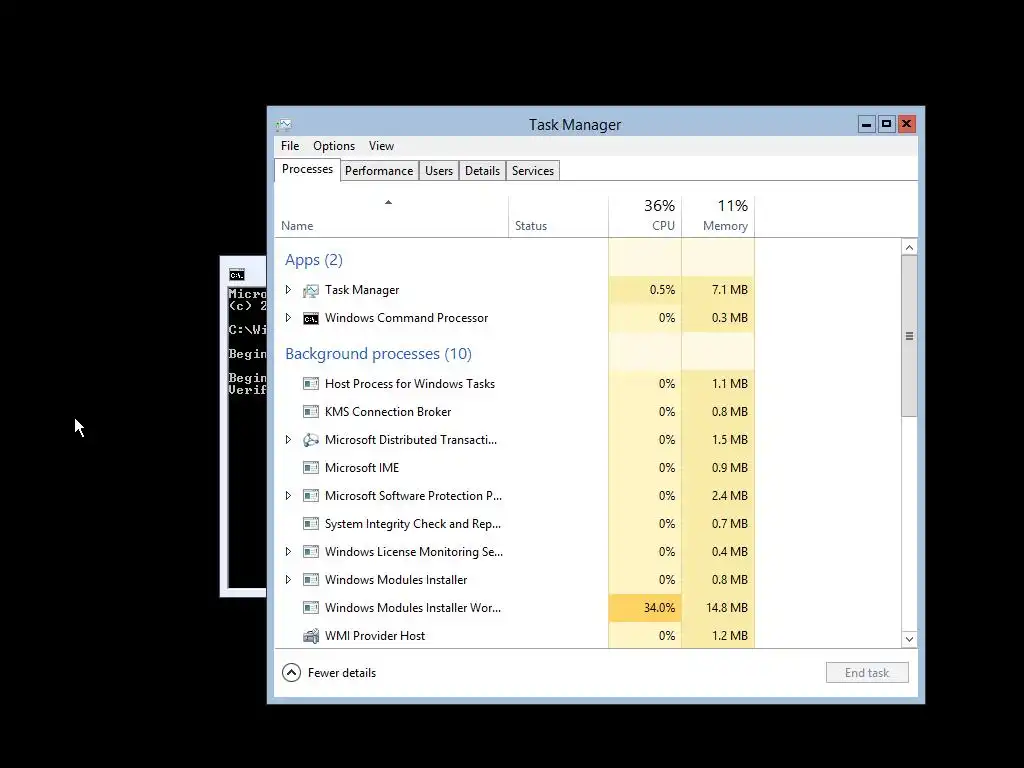Expand the Windows Command Processor row

coord(288,317)
